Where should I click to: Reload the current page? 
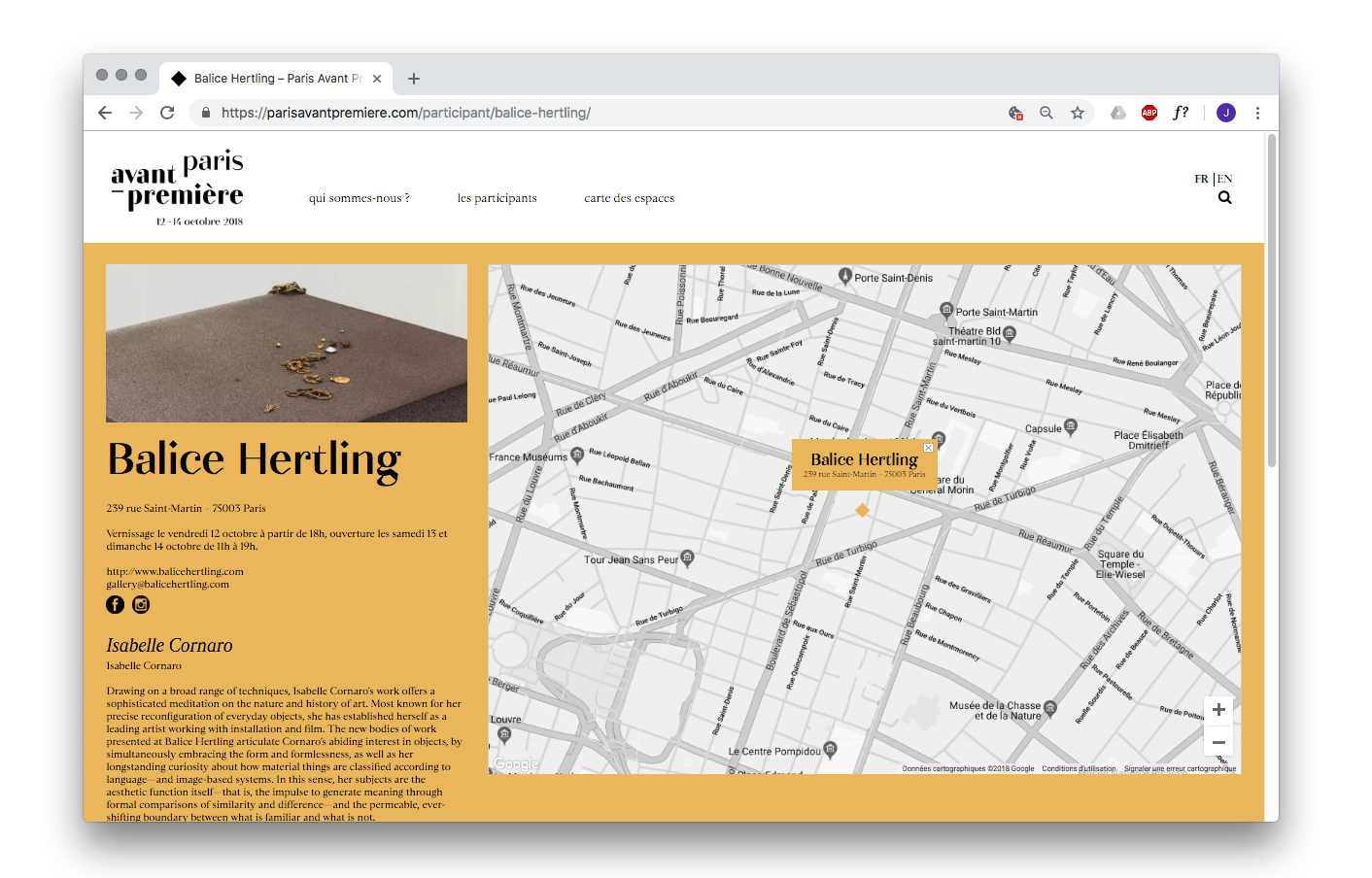coord(167,113)
